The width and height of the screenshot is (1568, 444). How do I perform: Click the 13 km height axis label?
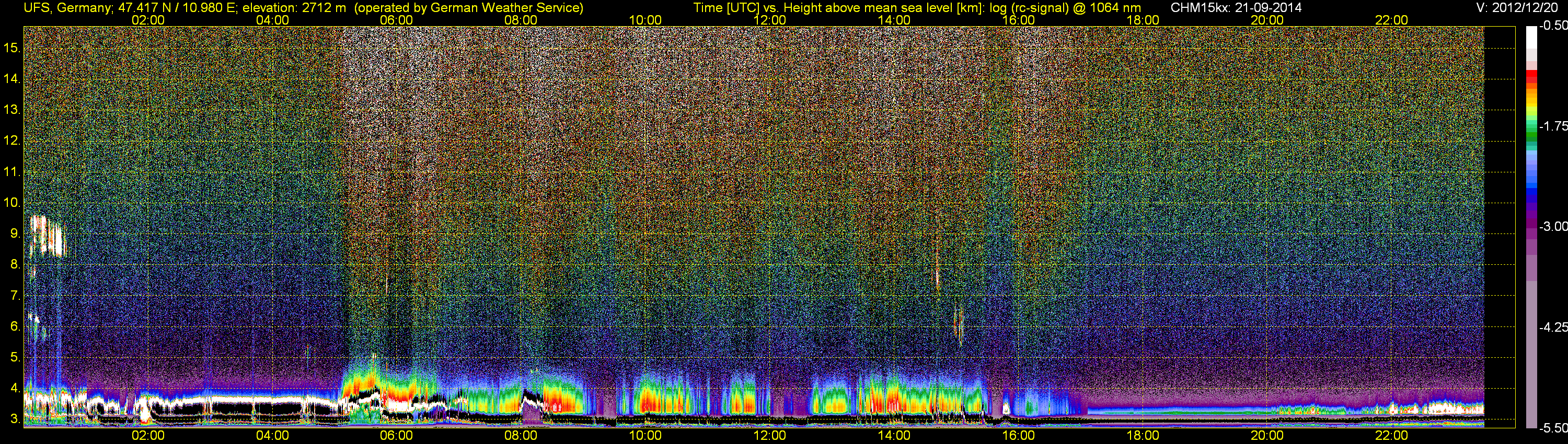[x=11, y=110]
